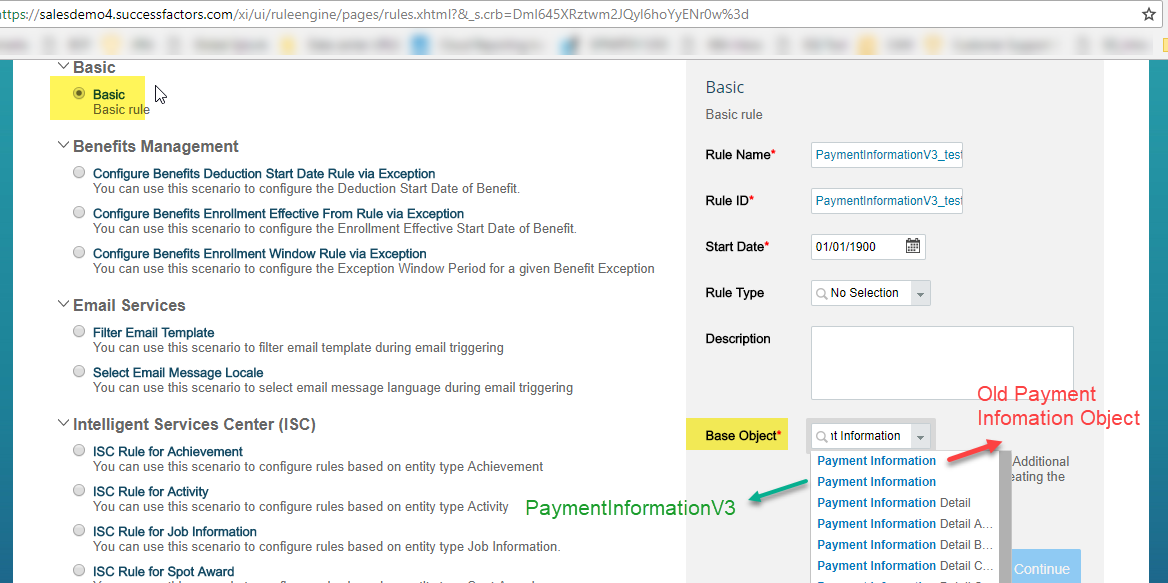Choose 'Payment Information Detail A...' from the list
This screenshot has height=583, width=1168.
905,523
